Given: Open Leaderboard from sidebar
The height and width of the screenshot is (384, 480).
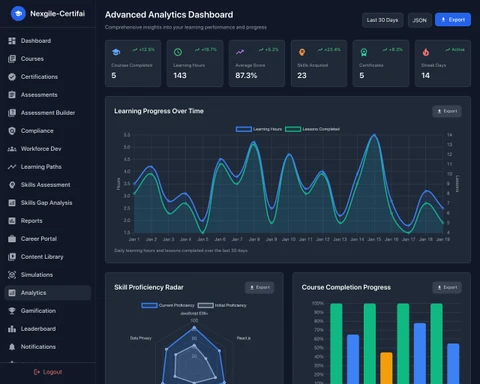Looking at the screenshot, I should coord(48,329).
